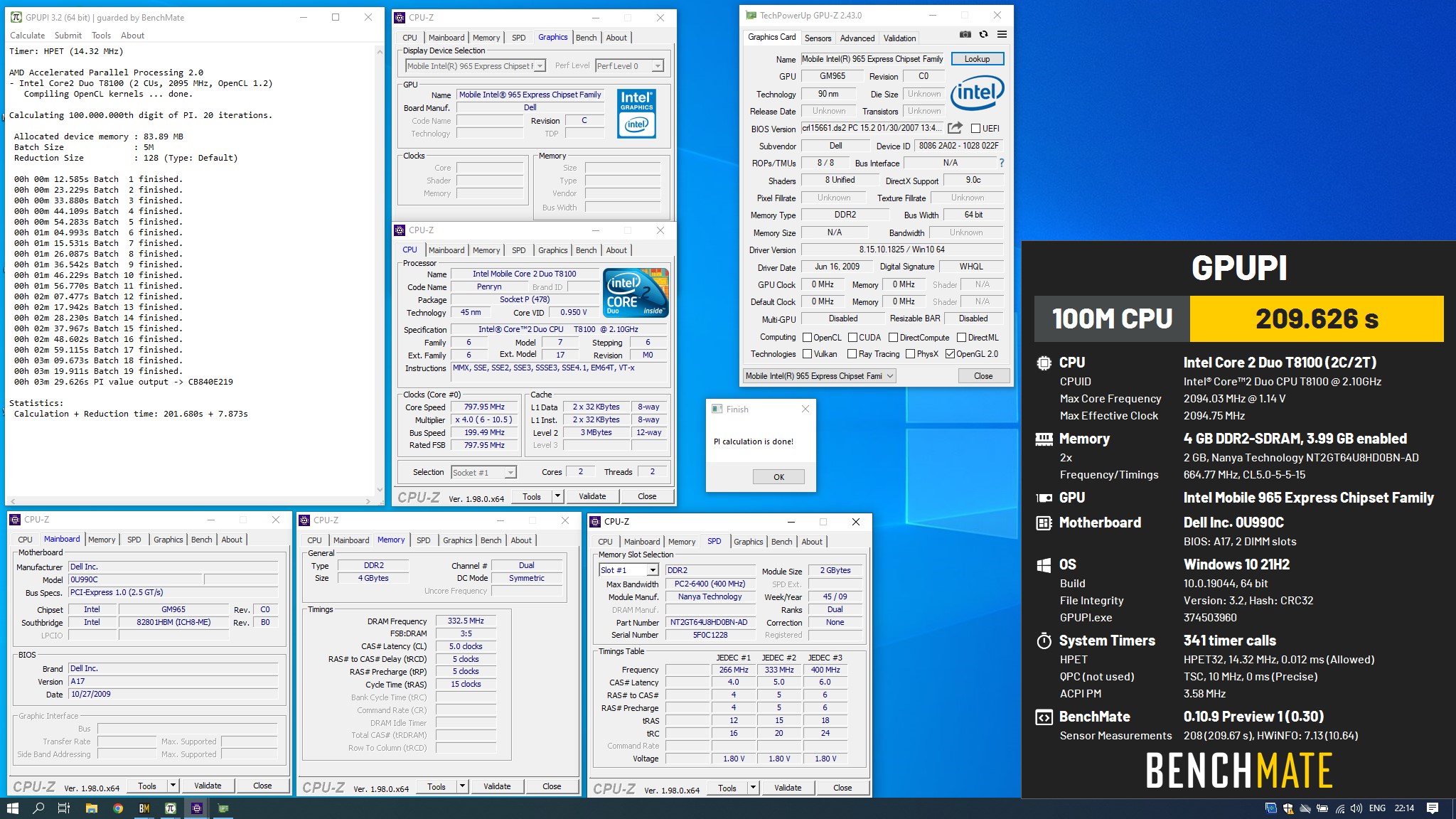Switch to GPU-Z taskbar icon
Viewport: 1456px width, 819px height.
coord(223,808)
